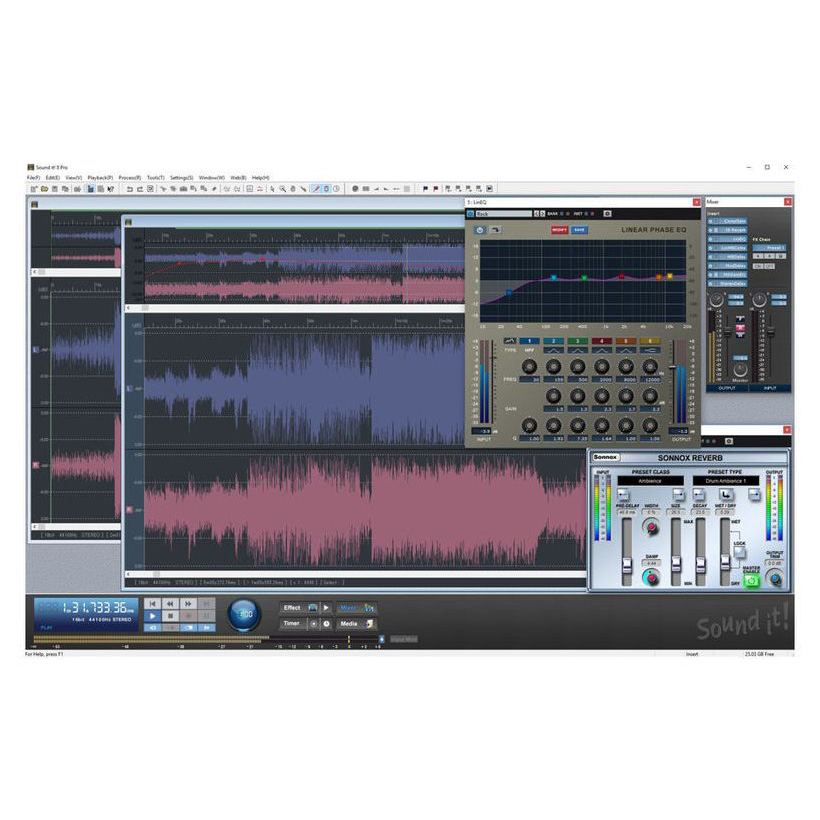This screenshot has width=820, height=820.
Task: Enable EQ band 2 teal button
Action: (x=553, y=341)
